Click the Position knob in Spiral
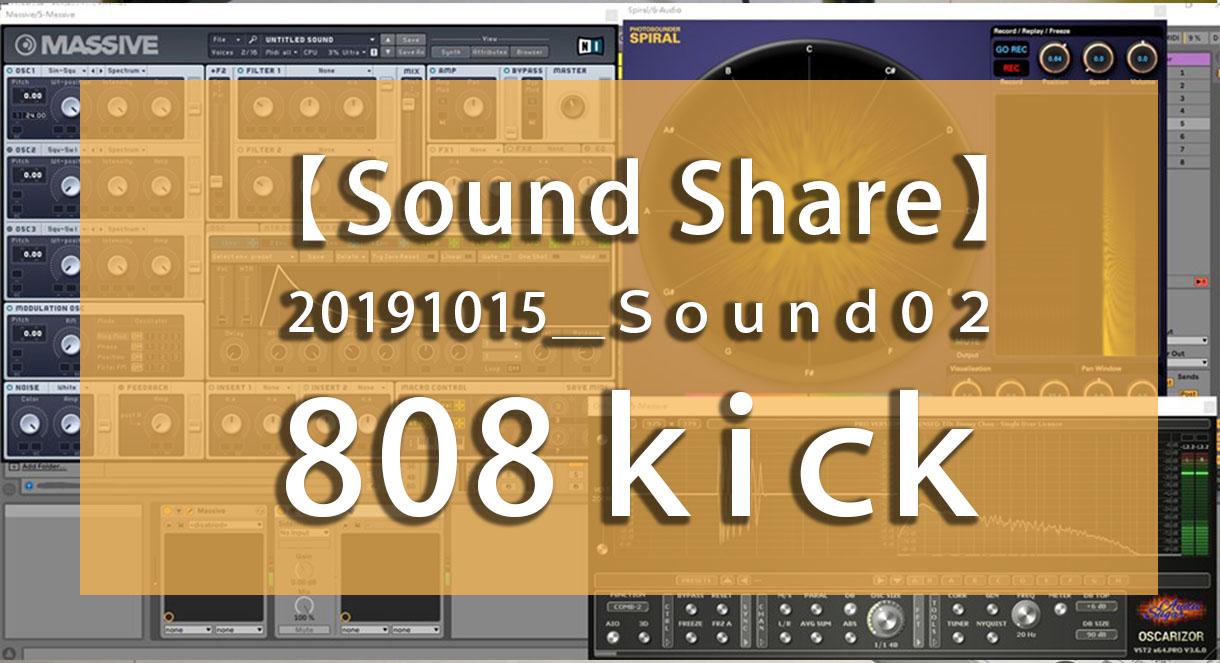The width and height of the screenshot is (1220, 663). pos(1055,58)
